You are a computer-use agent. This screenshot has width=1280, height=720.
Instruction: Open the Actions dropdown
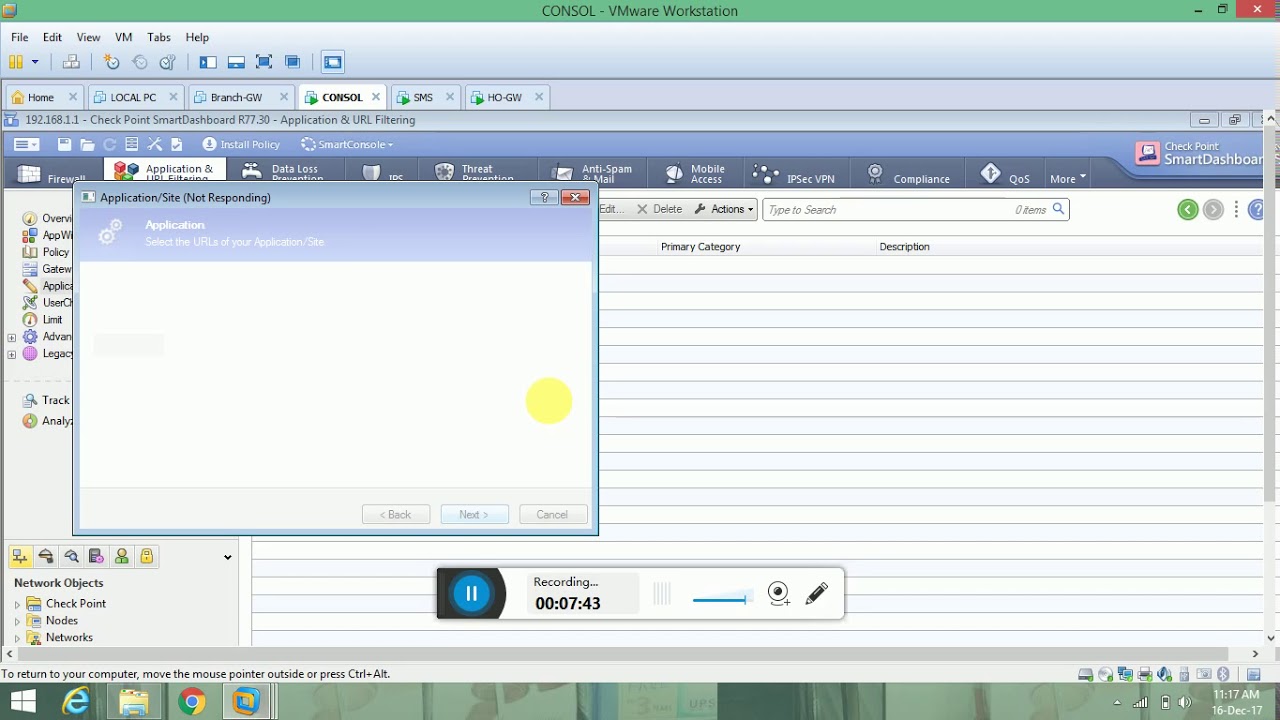tap(724, 209)
